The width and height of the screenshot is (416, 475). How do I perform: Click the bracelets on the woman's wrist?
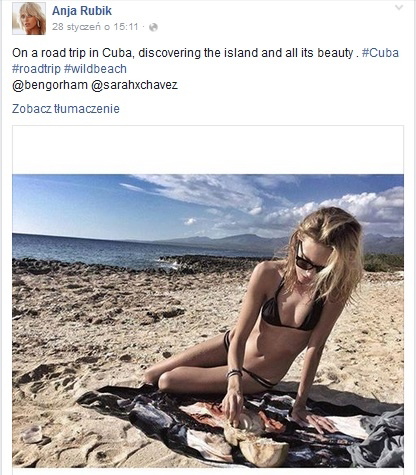tap(234, 373)
